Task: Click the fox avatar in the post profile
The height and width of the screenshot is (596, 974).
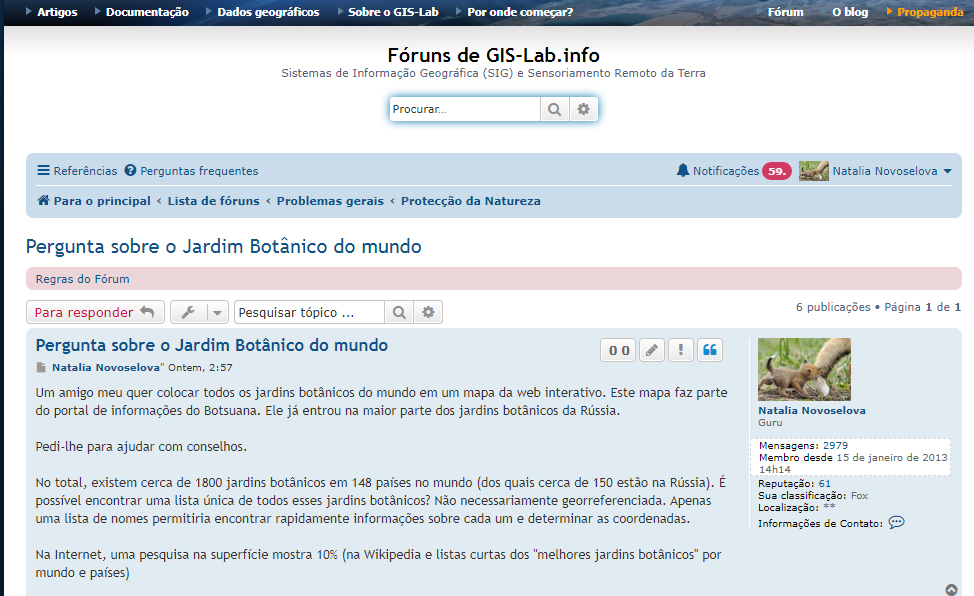Action: tap(804, 369)
